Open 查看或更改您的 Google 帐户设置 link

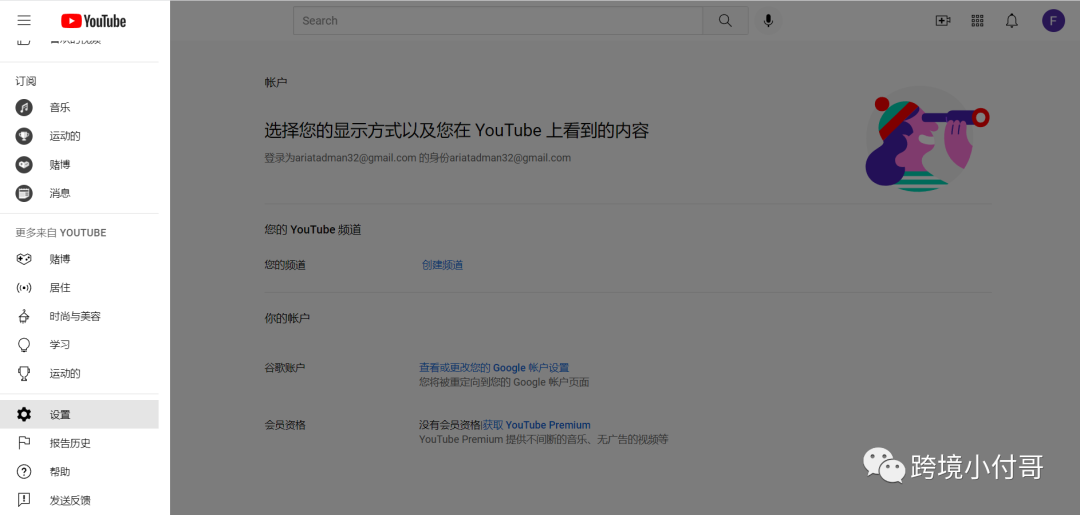pos(494,368)
